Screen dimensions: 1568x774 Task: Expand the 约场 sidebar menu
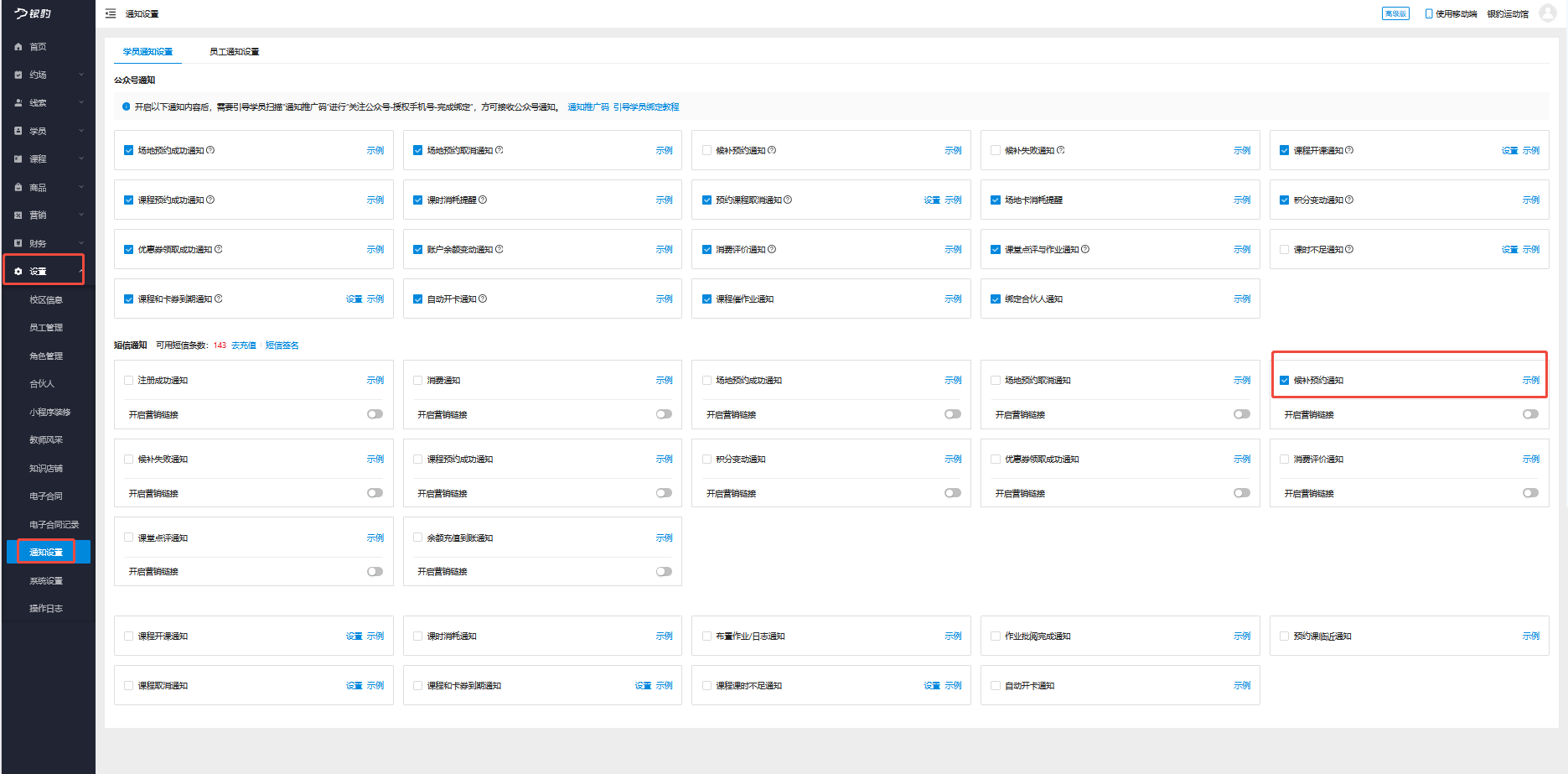(x=81, y=75)
